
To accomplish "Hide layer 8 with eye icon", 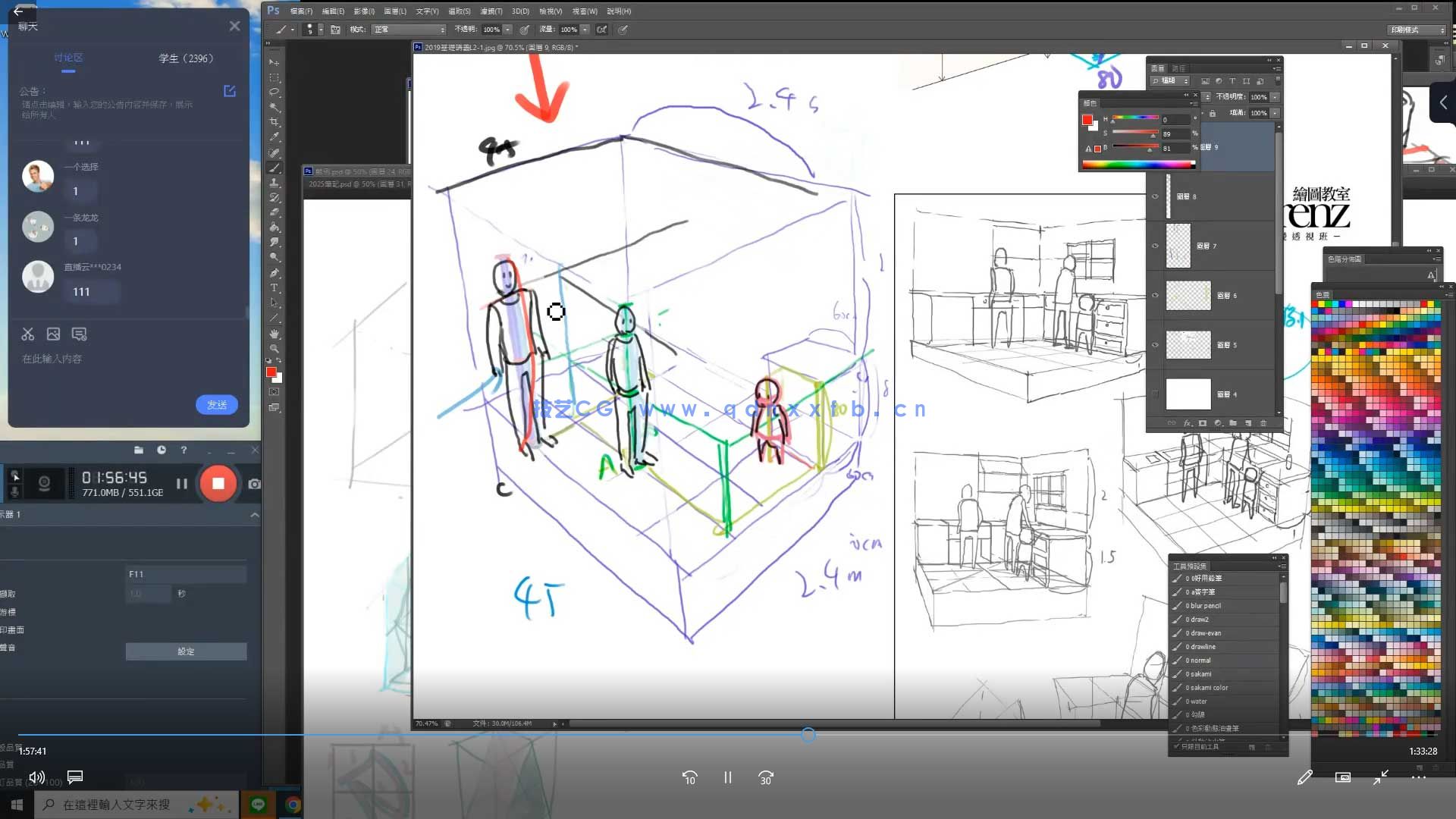I will tap(1155, 196).
